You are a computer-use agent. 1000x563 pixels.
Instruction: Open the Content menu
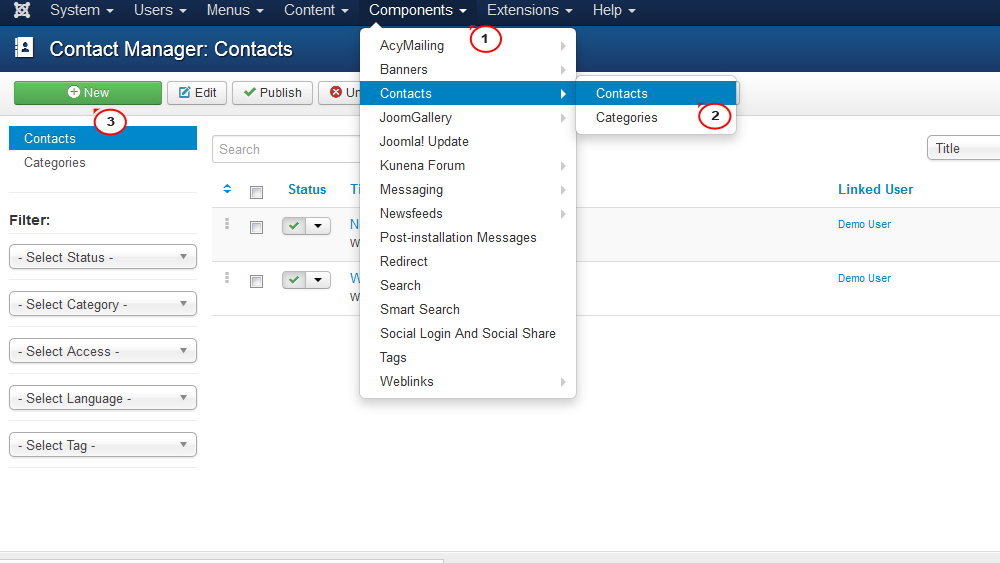(316, 10)
